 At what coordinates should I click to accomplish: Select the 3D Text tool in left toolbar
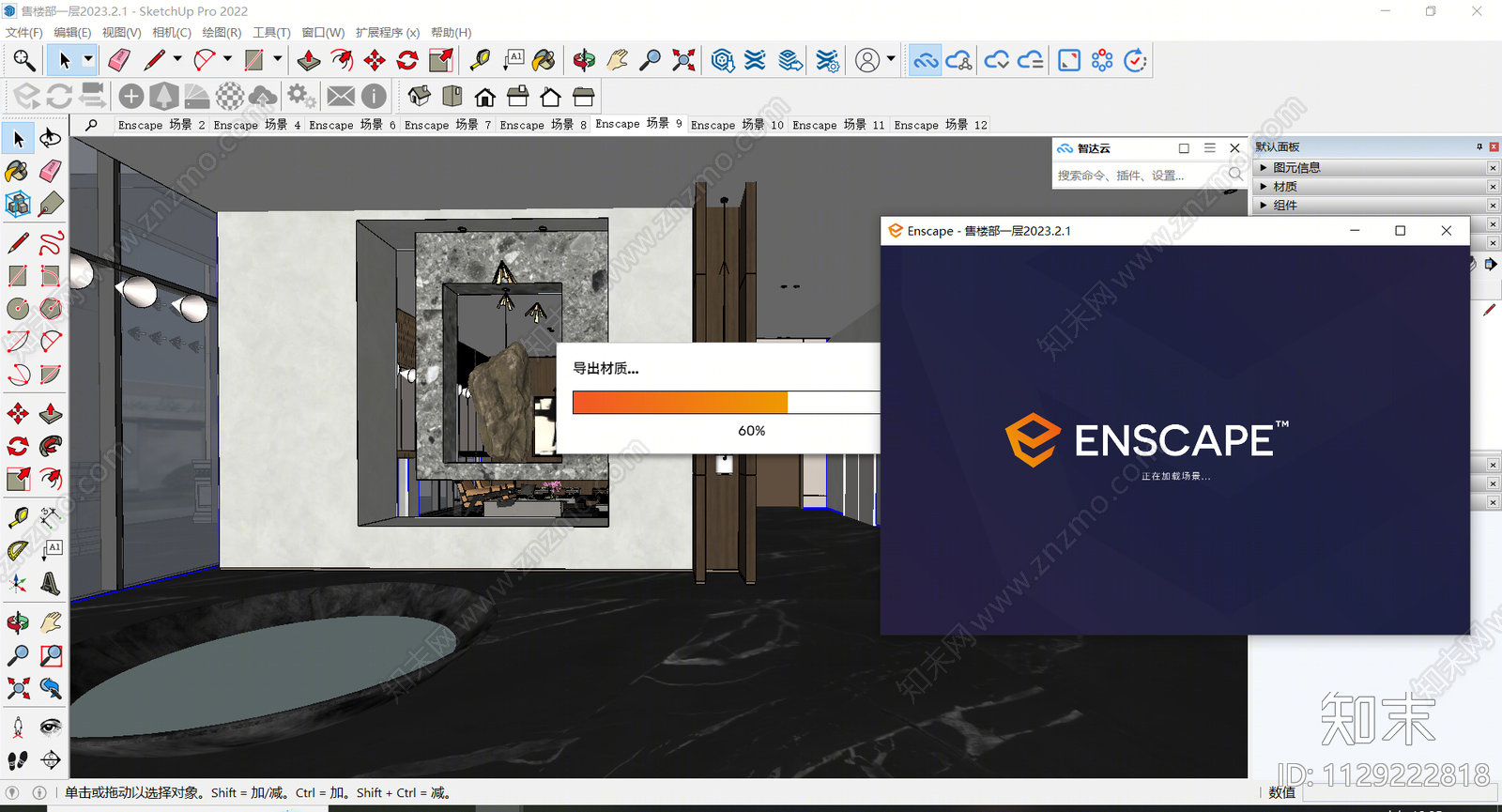51,583
